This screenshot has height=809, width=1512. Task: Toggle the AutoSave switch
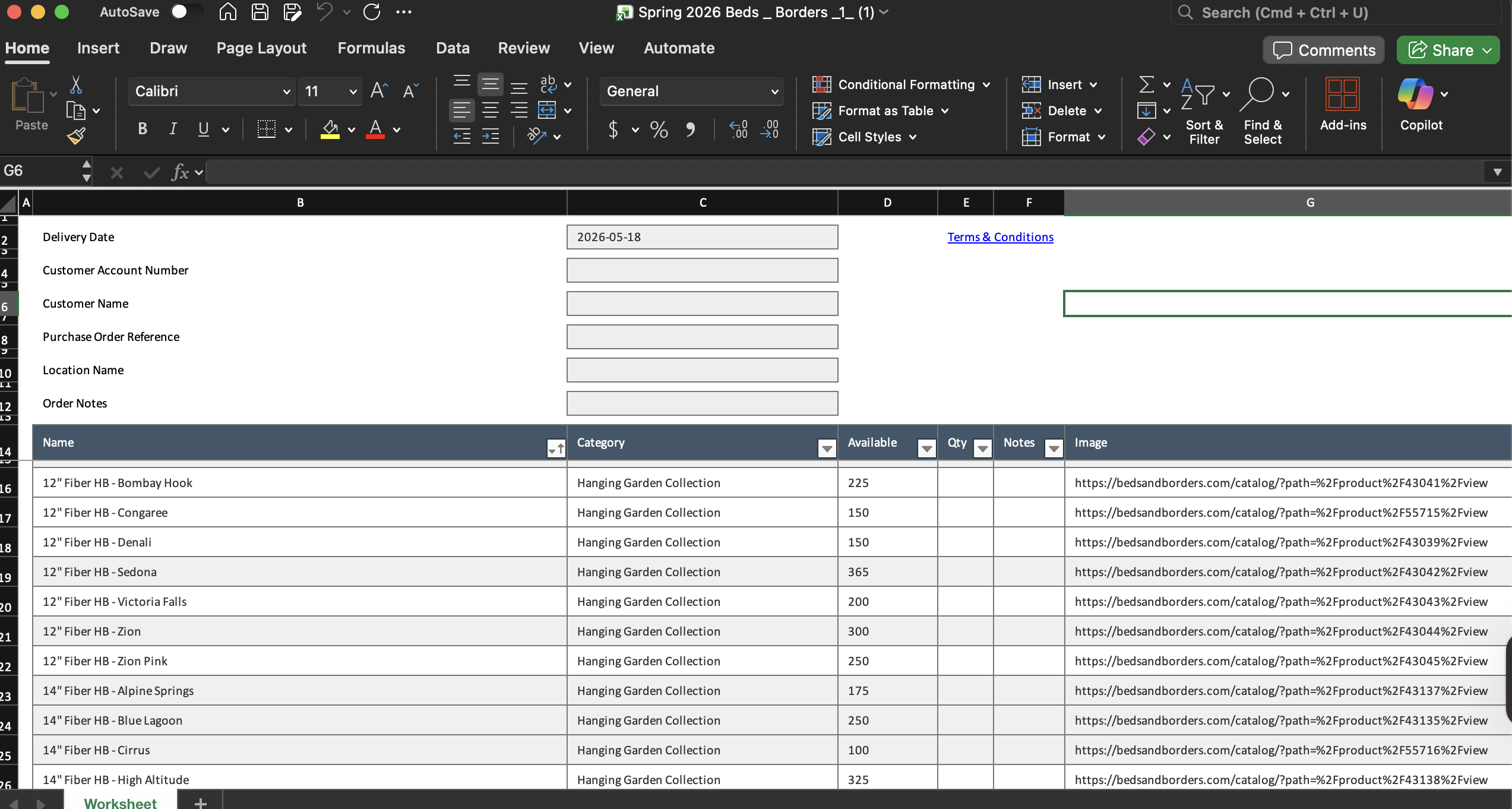pyautogui.click(x=186, y=12)
